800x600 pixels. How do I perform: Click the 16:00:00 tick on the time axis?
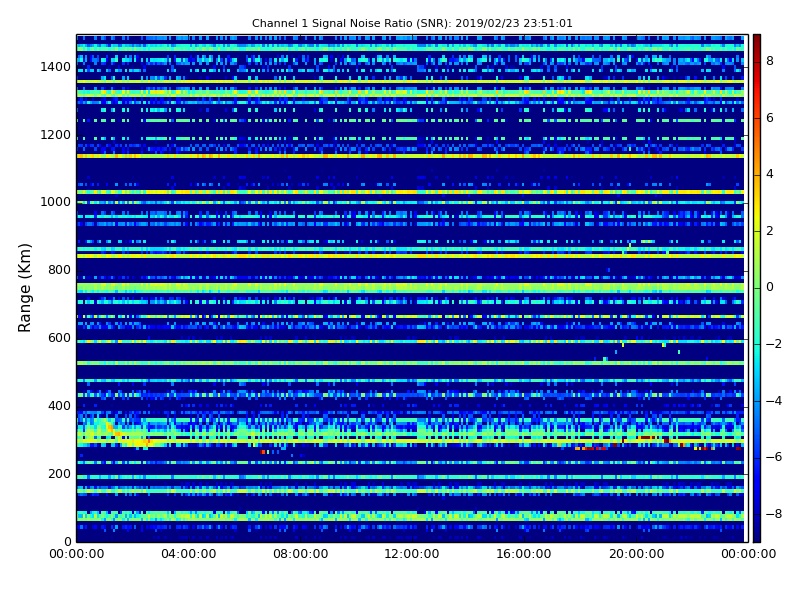pos(524,555)
